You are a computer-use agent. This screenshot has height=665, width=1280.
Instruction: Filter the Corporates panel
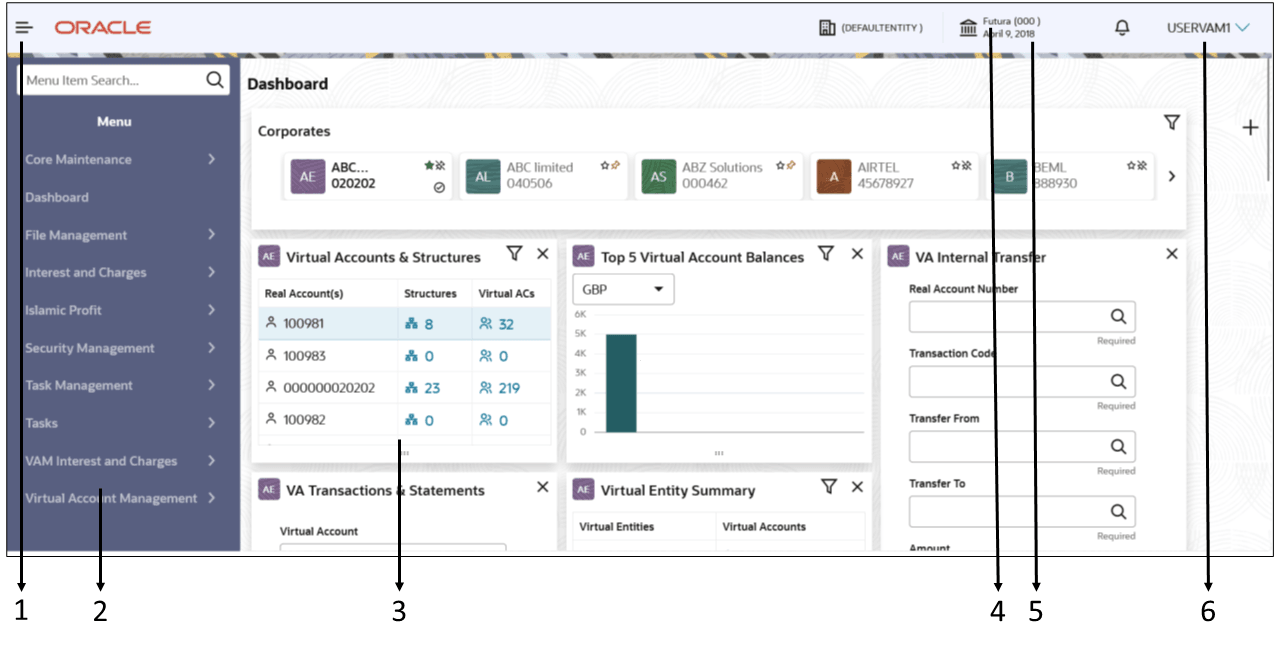coord(1171,122)
